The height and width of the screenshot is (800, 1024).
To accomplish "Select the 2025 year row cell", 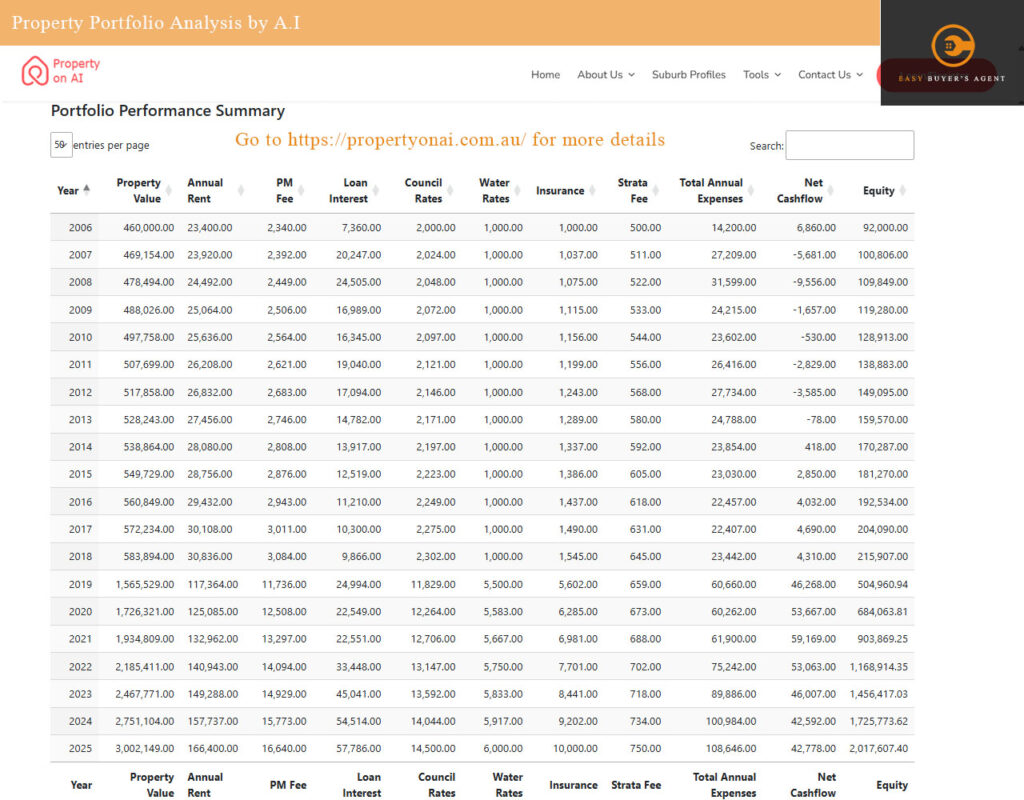I will click(80, 748).
